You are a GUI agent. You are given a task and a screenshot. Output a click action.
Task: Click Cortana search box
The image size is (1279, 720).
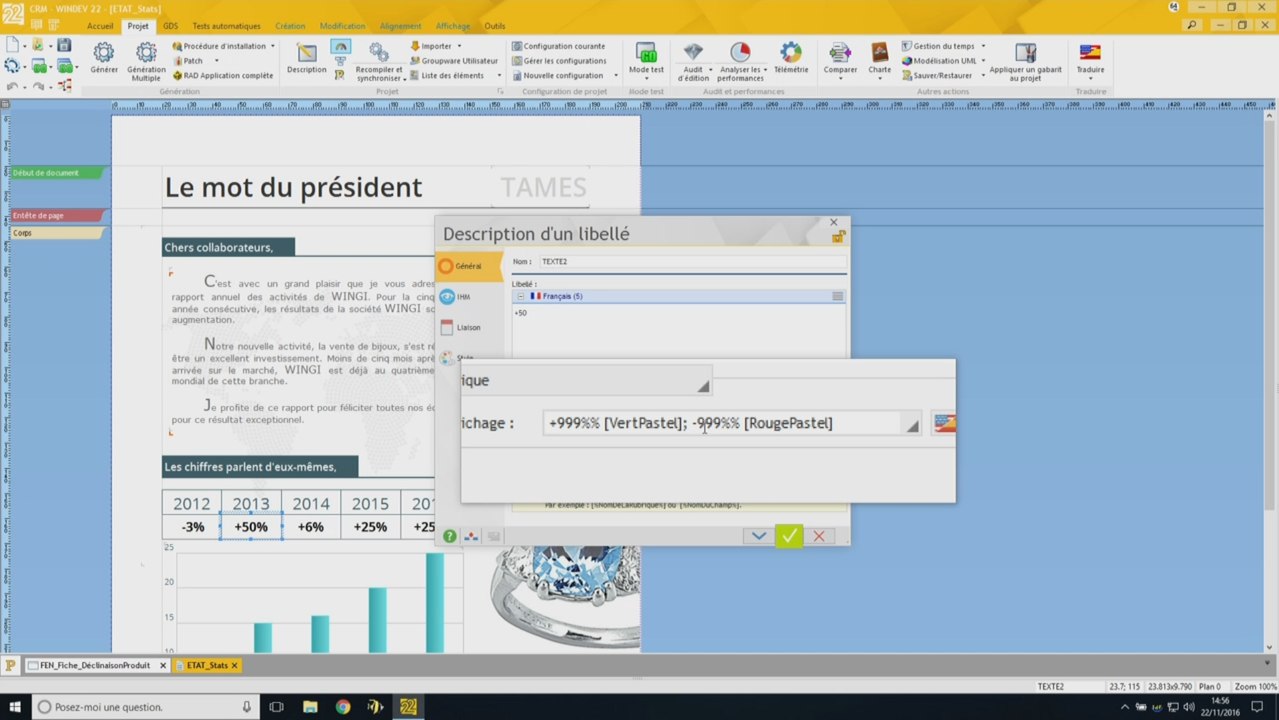point(145,707)
